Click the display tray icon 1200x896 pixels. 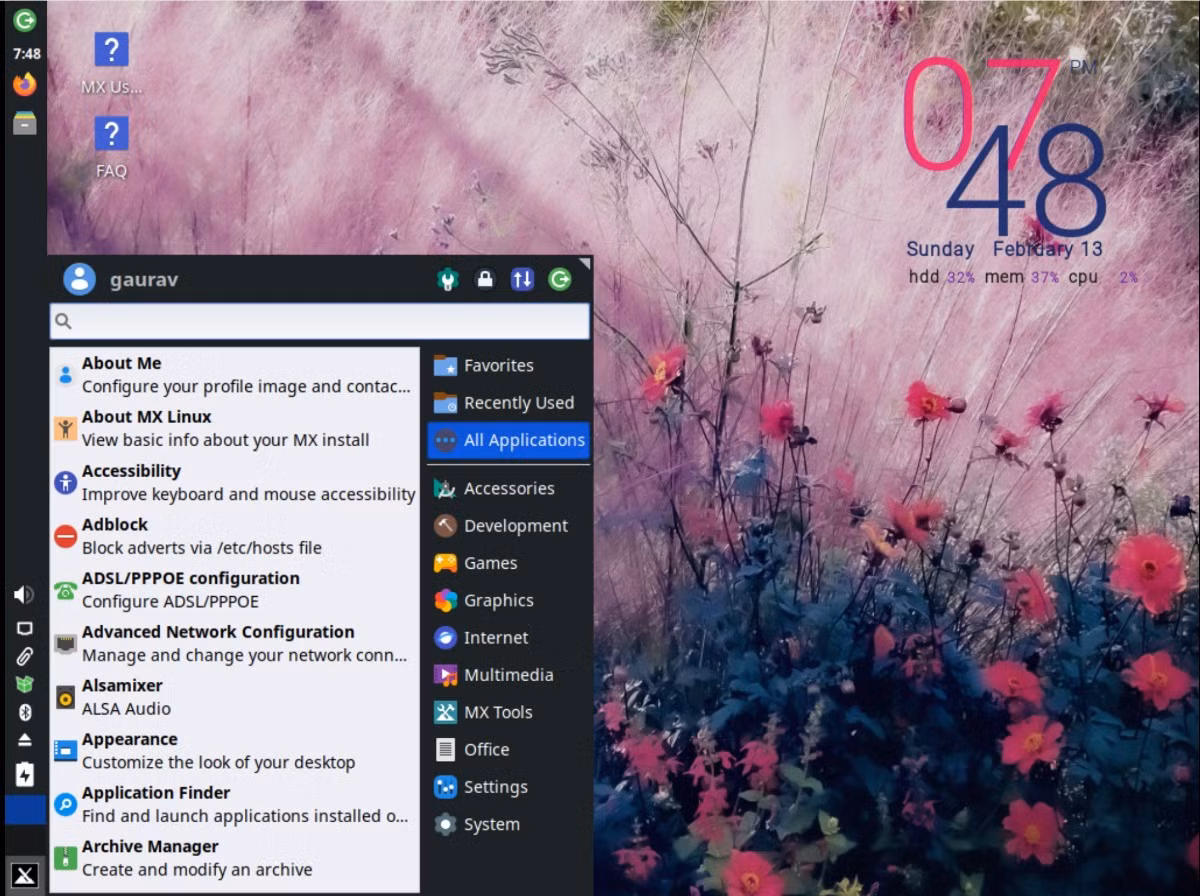[25, 629]
